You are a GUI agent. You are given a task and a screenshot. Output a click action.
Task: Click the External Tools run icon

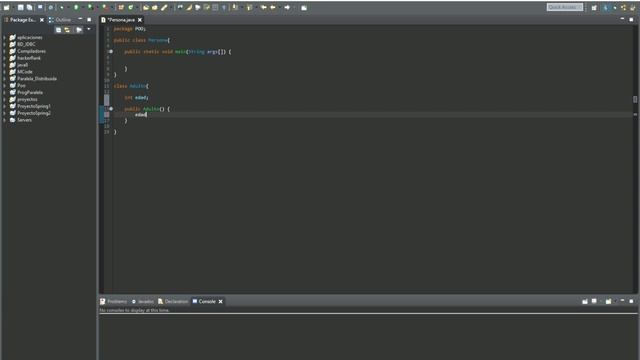click(104, 7)
